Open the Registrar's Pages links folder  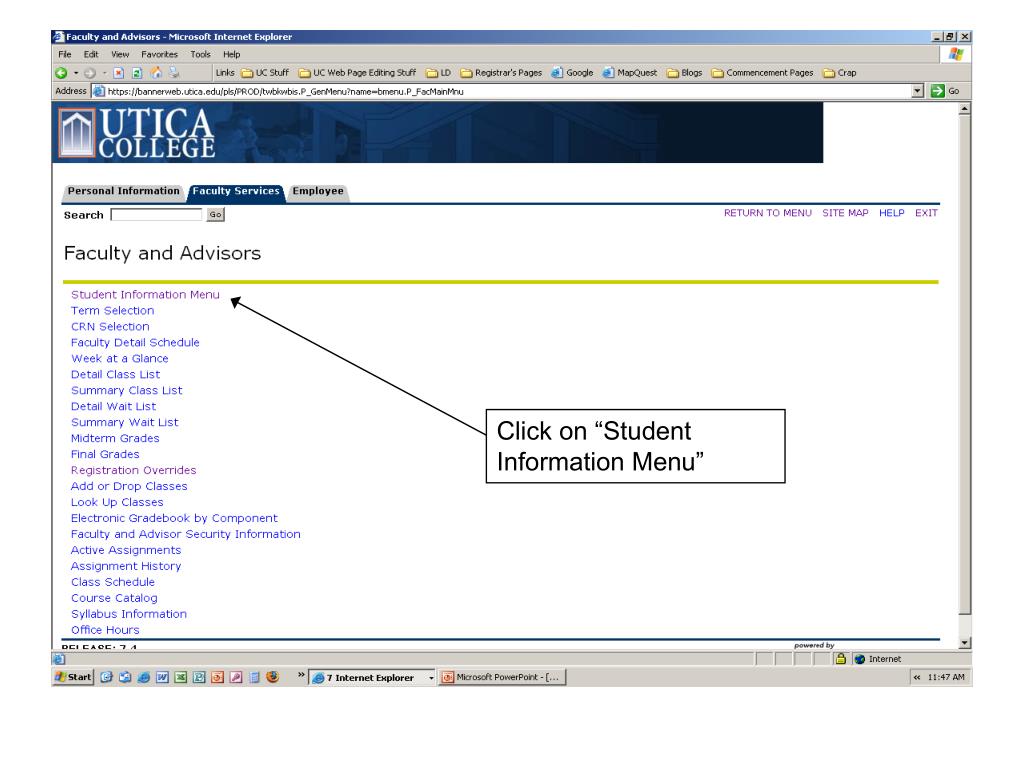(x=501, y=73)
